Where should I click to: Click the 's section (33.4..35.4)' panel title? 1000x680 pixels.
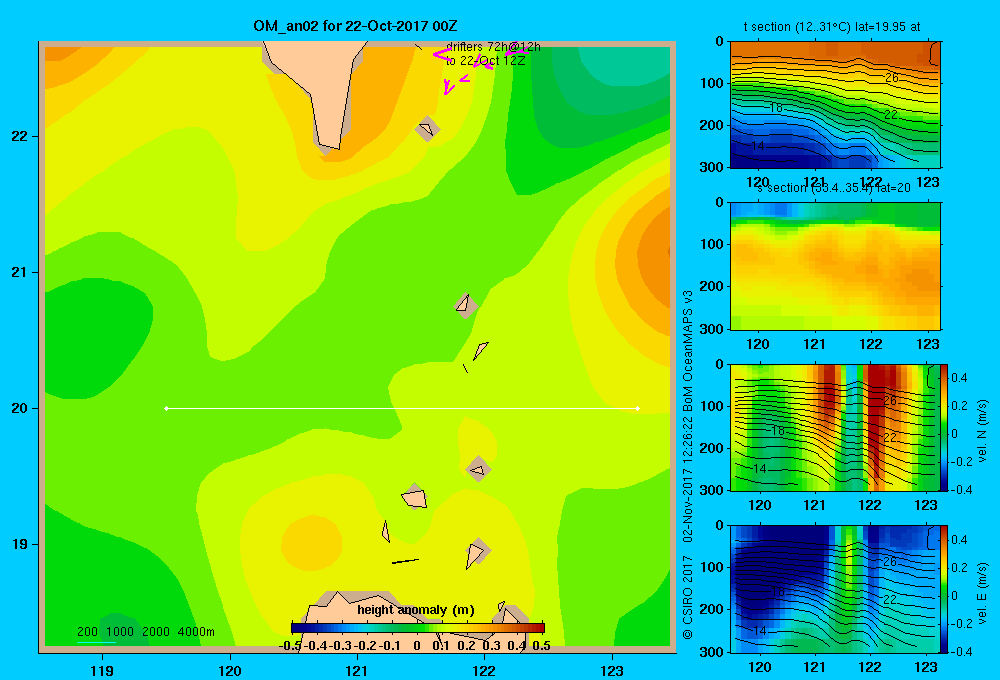click(x=835, y=188)
